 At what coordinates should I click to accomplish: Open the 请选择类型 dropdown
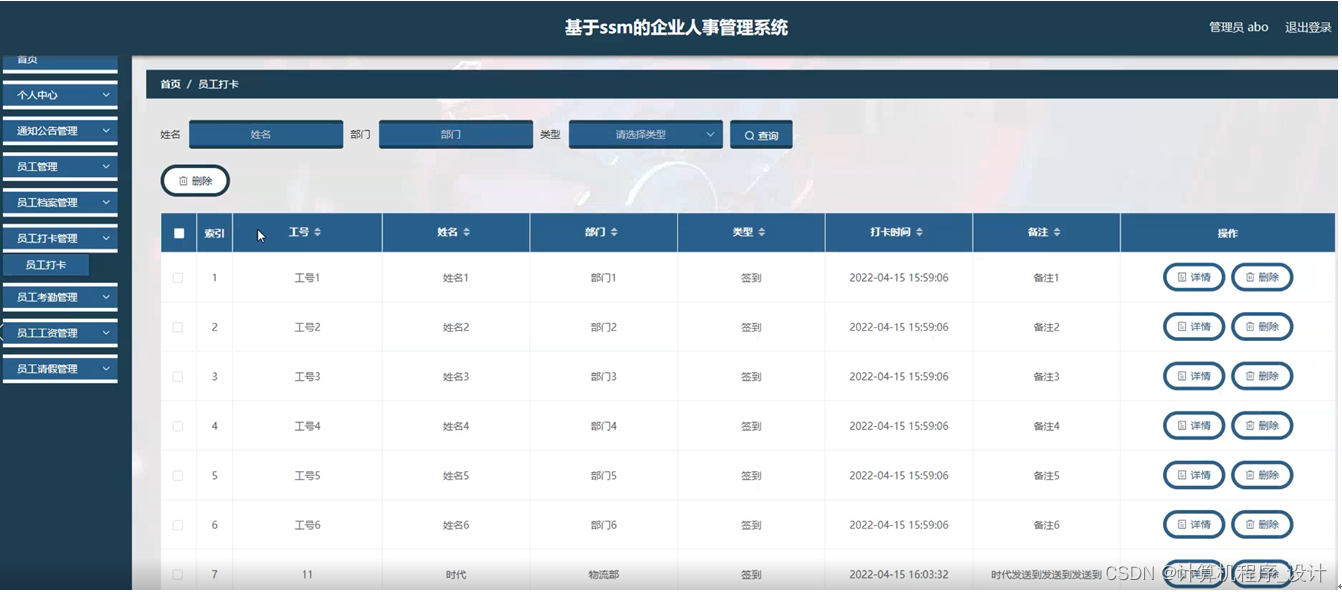coord(646,134)
